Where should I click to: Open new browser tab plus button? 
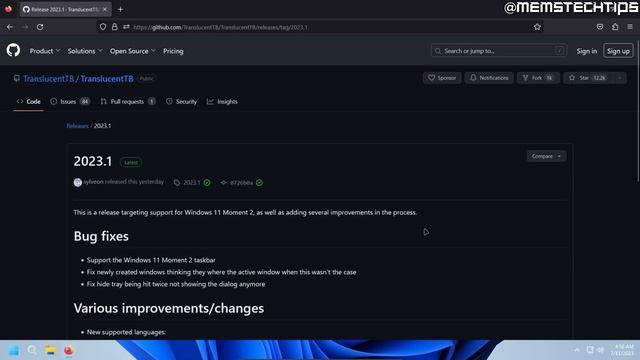(120, 9)
